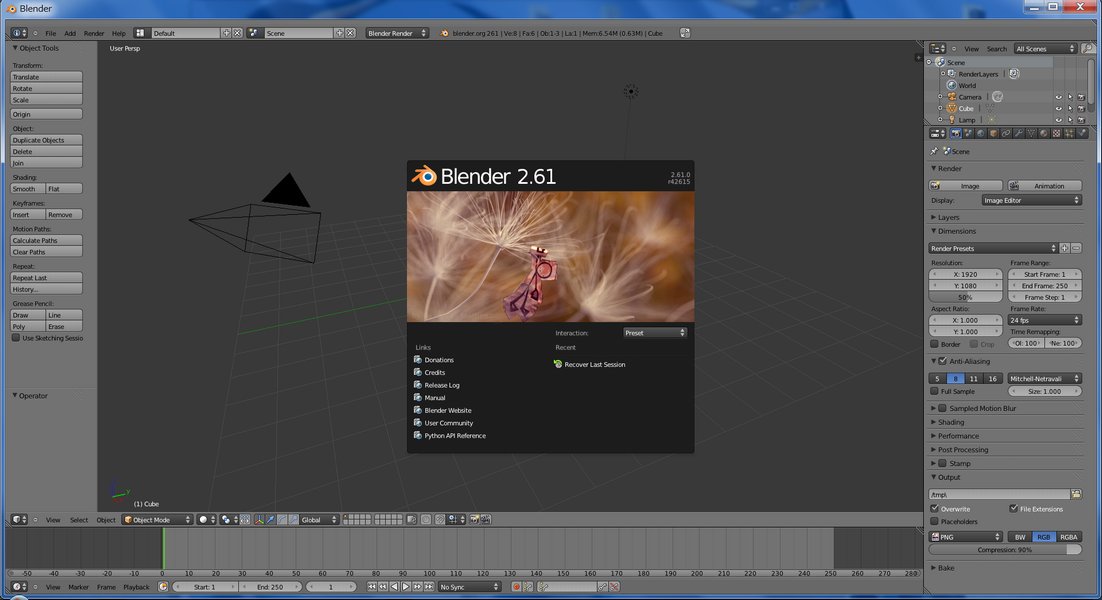Click the Translate button in Object Tools
Screen dimensions: 1102x600
click(x=46, y=77)
